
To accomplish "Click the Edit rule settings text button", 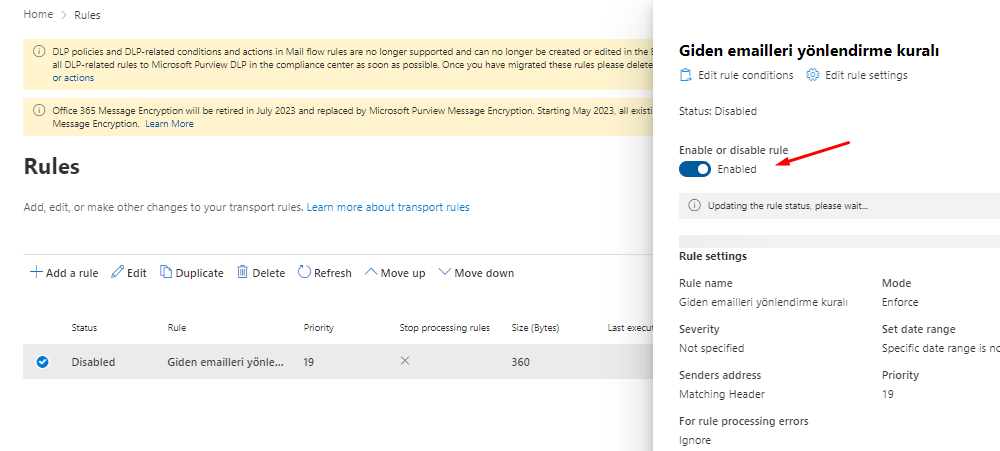I will [866, 75].
